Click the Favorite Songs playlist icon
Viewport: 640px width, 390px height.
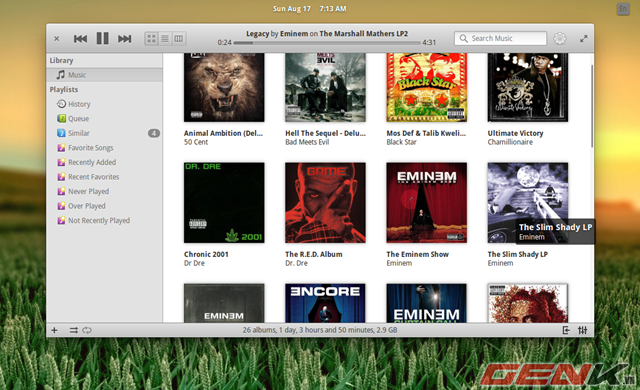click(x=61, y=148)
